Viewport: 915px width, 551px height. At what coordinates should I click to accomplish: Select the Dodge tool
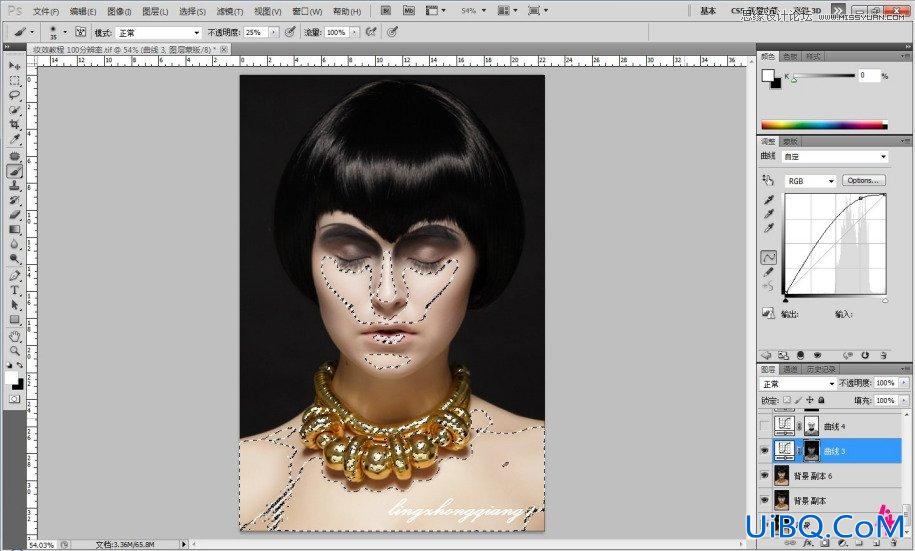click(15, 259)
